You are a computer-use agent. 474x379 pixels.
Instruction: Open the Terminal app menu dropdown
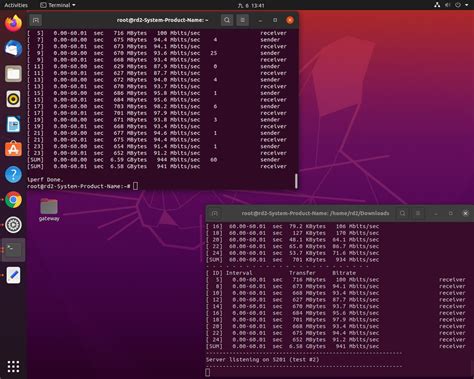58,5
